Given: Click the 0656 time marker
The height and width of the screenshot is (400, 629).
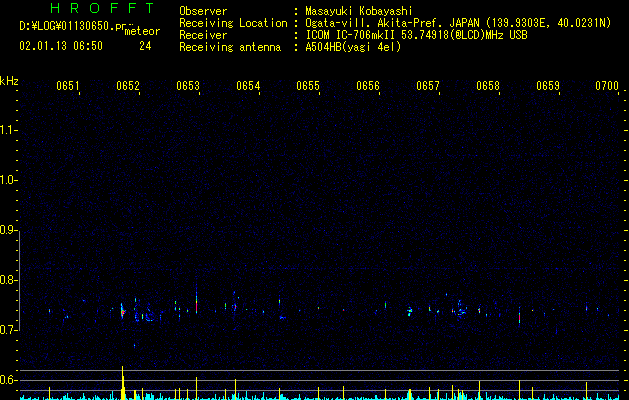Looking at the screenshot, I should (x=368, y=85).
